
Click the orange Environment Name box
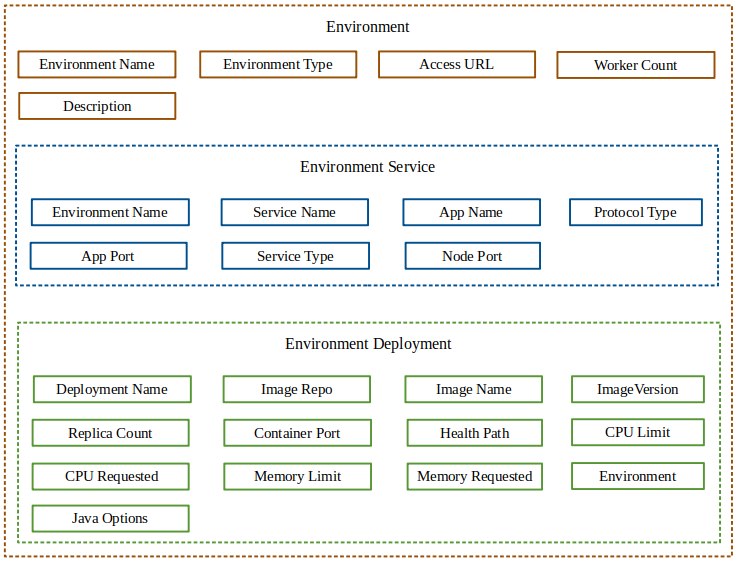(97, 65)
